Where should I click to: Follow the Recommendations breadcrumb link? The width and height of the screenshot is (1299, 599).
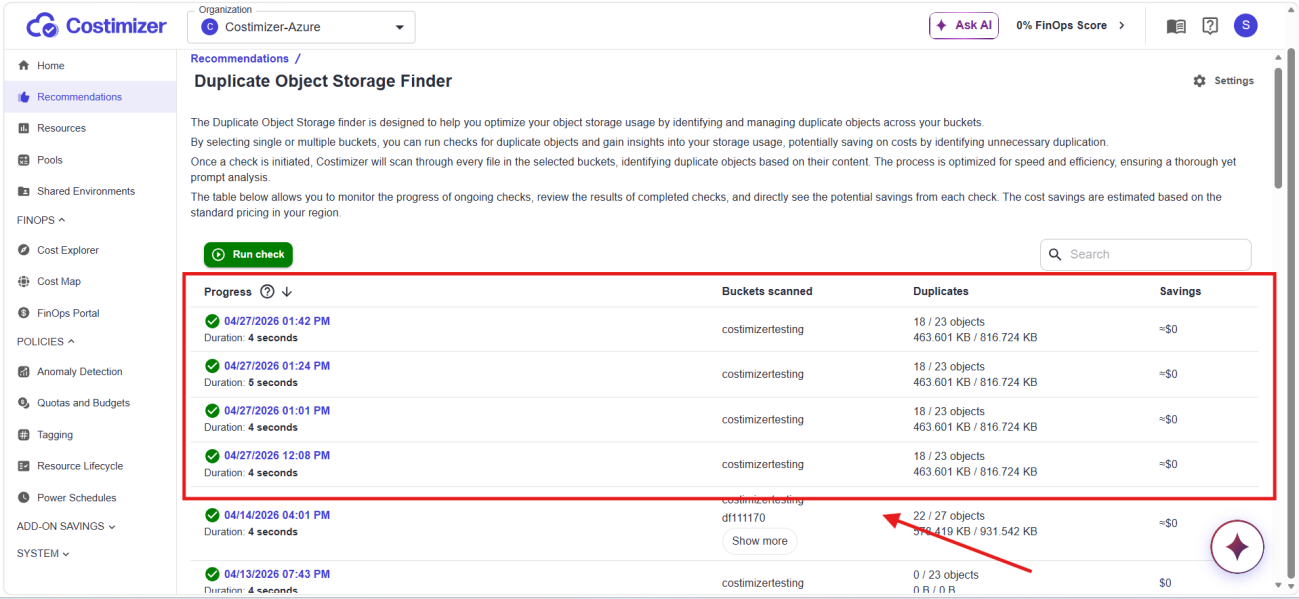pyautogui.click(x=240, y=59)
